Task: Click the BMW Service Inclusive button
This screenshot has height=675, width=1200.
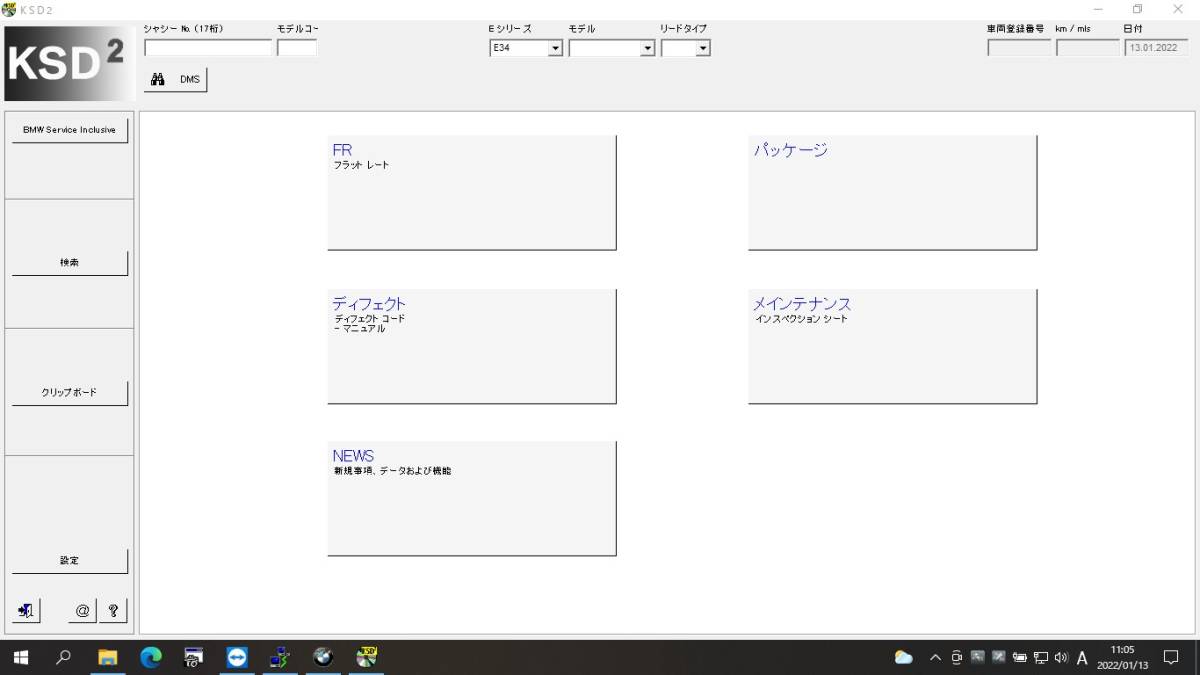Action: (70, 130)
